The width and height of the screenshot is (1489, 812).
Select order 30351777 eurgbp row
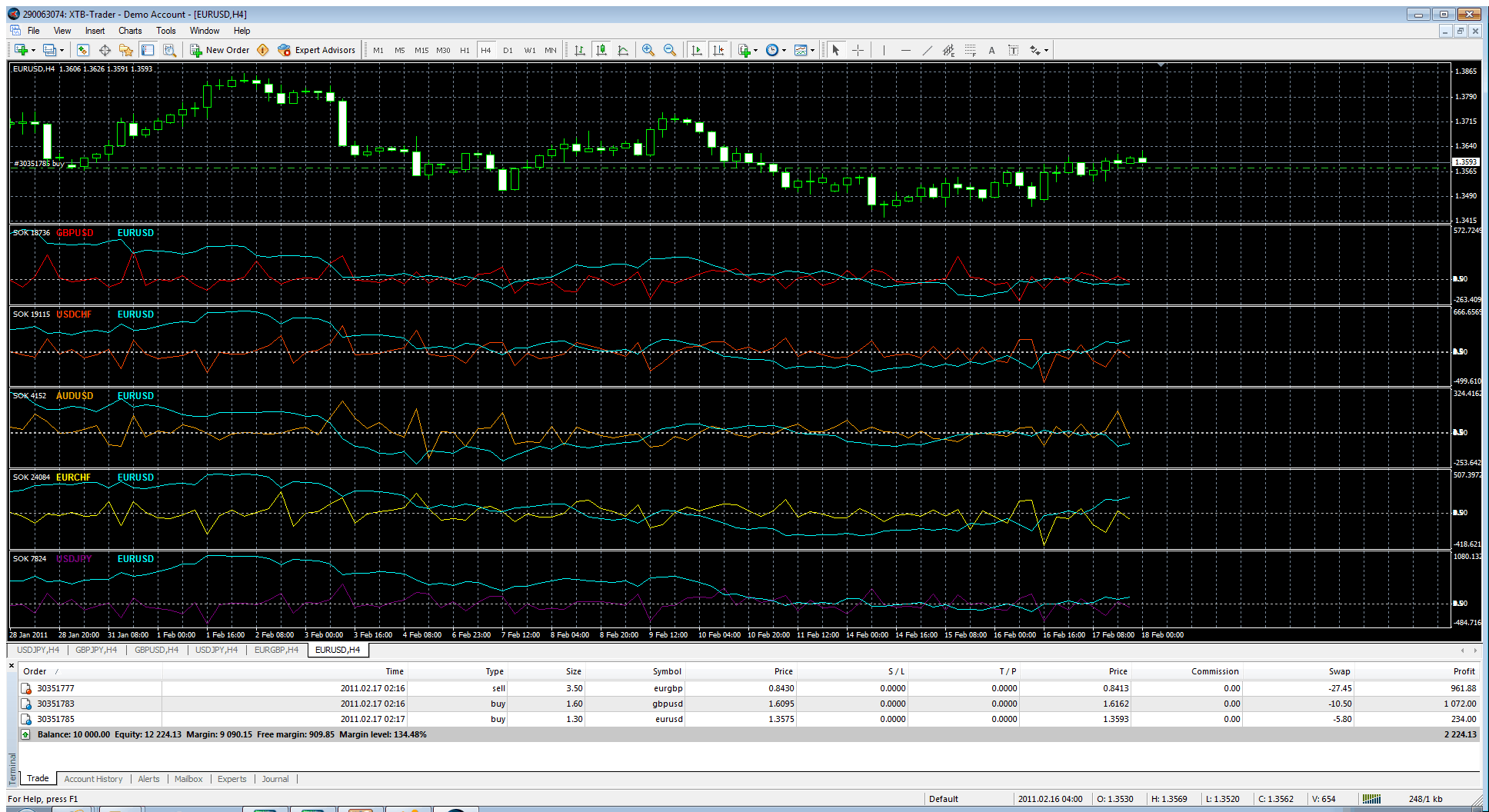tap(749, 688)
